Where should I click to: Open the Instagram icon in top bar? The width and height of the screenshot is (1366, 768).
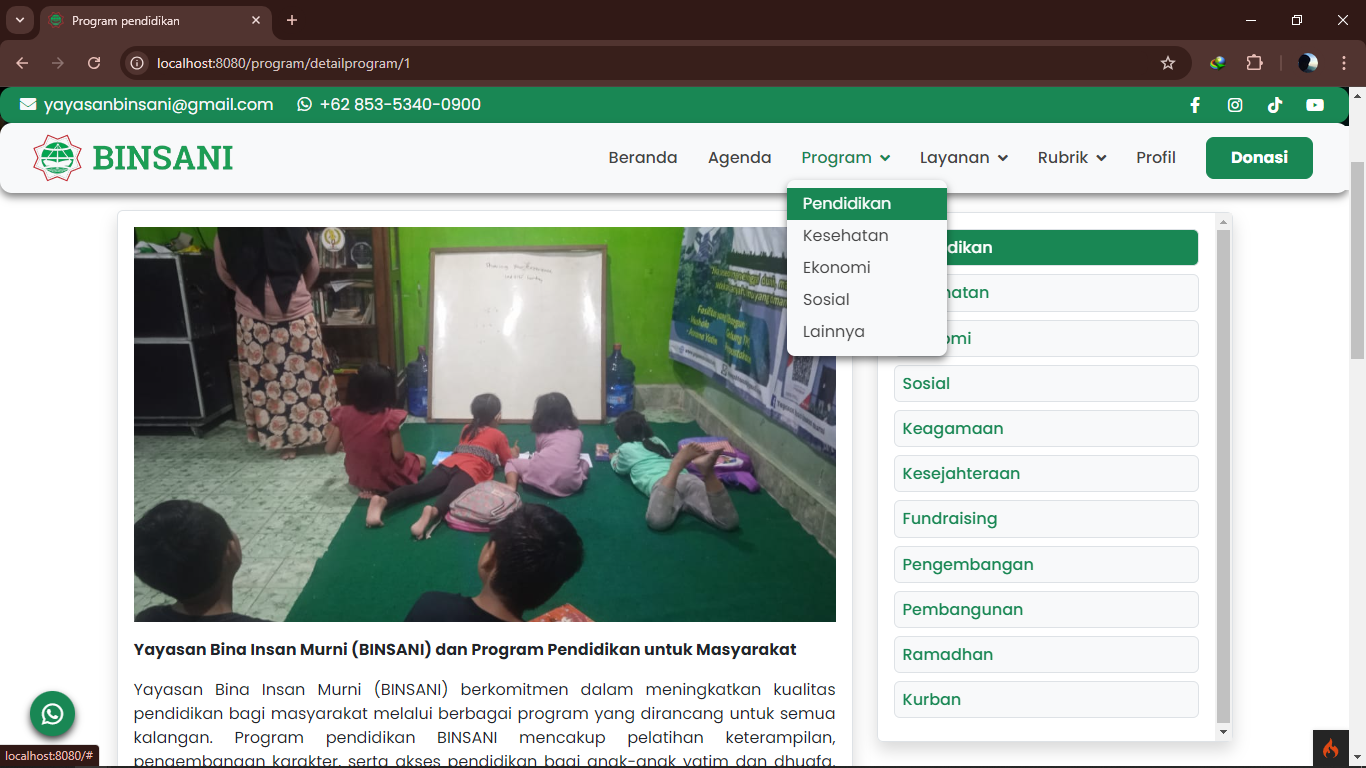pos(1235,105)
